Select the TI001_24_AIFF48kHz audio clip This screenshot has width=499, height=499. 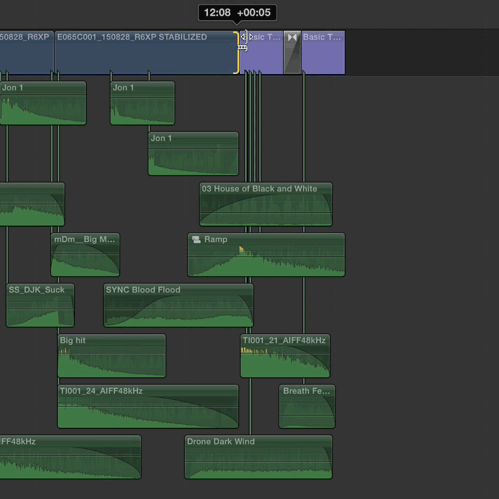[148, 407]
